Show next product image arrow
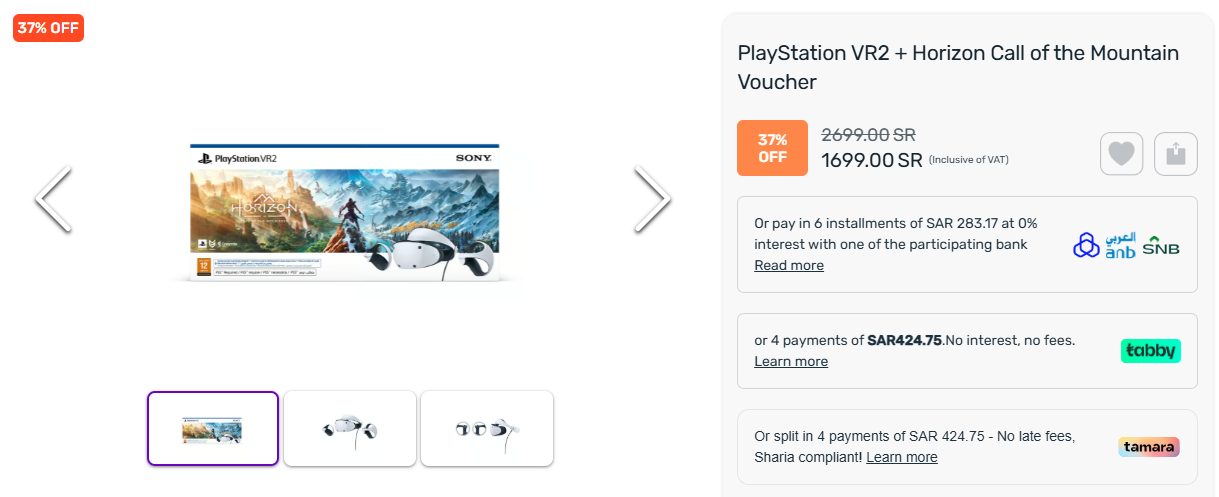 tap(652, 200)
